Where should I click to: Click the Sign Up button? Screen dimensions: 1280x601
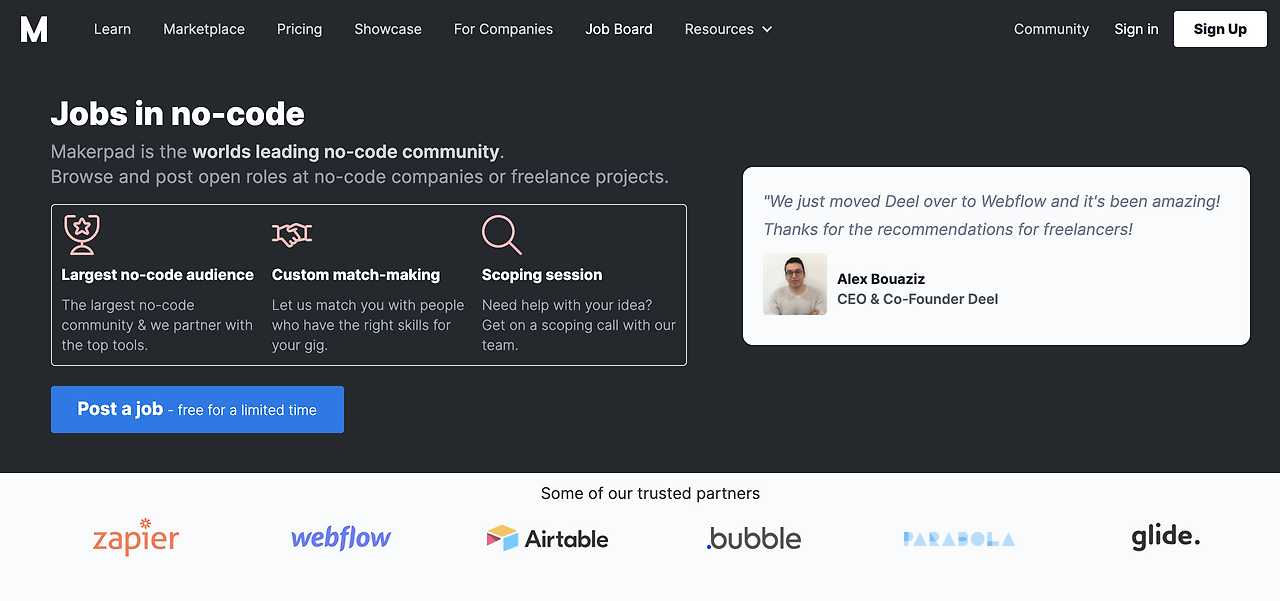(x=1220, y=29)
